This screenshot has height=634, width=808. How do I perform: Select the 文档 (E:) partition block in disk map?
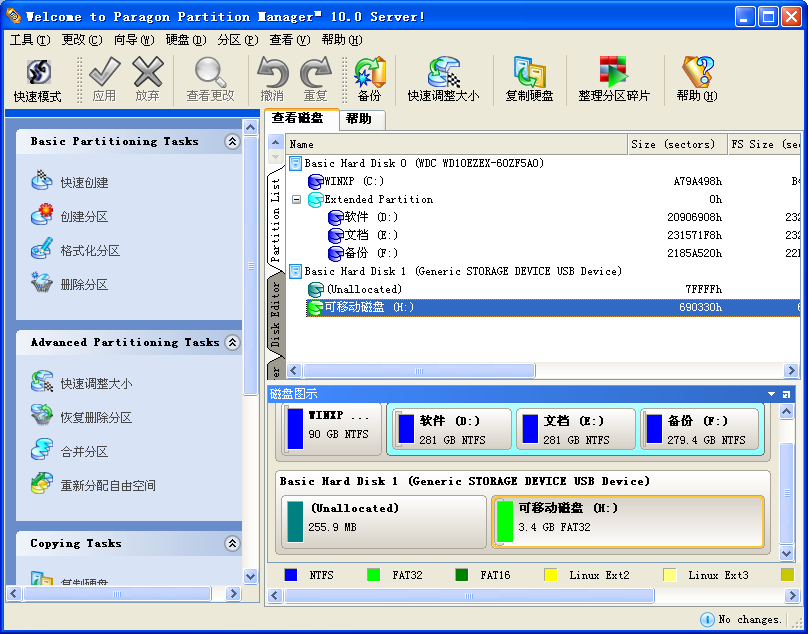[575, 428]
